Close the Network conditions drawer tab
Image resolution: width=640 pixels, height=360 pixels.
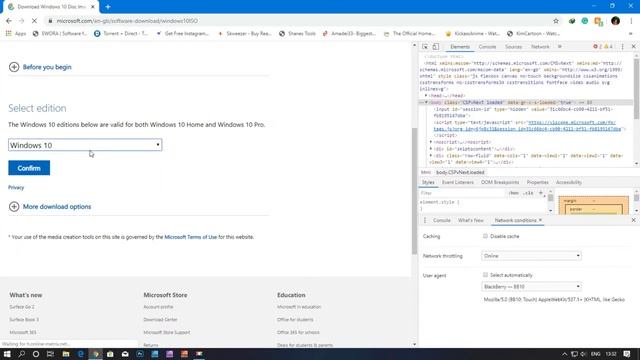pyautogui.click(x=540, y=220)
